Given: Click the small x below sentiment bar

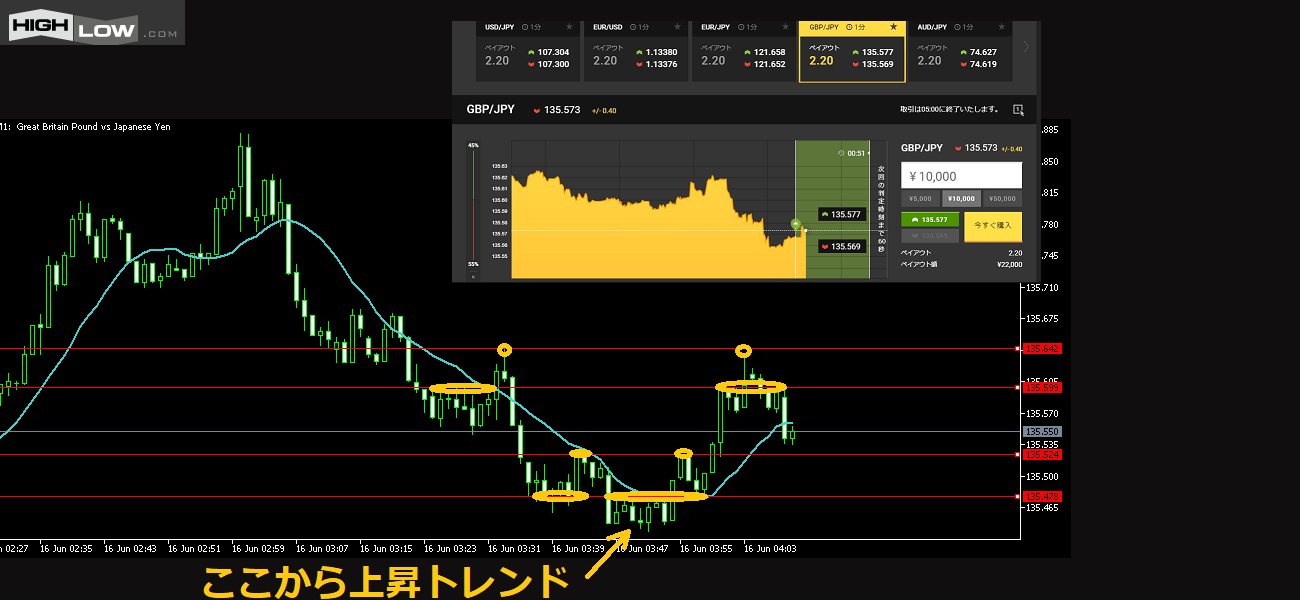Looking at the screenshot, I should click(473, 276).
